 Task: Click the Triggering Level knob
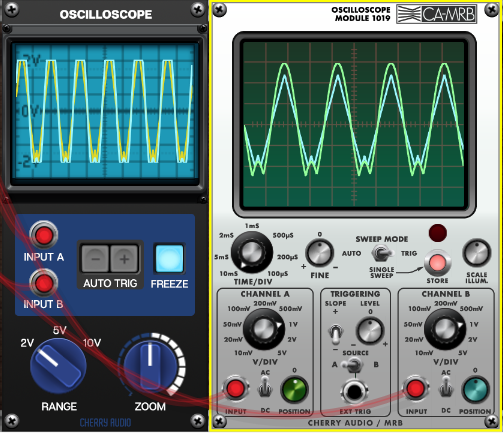coord(370,331)
